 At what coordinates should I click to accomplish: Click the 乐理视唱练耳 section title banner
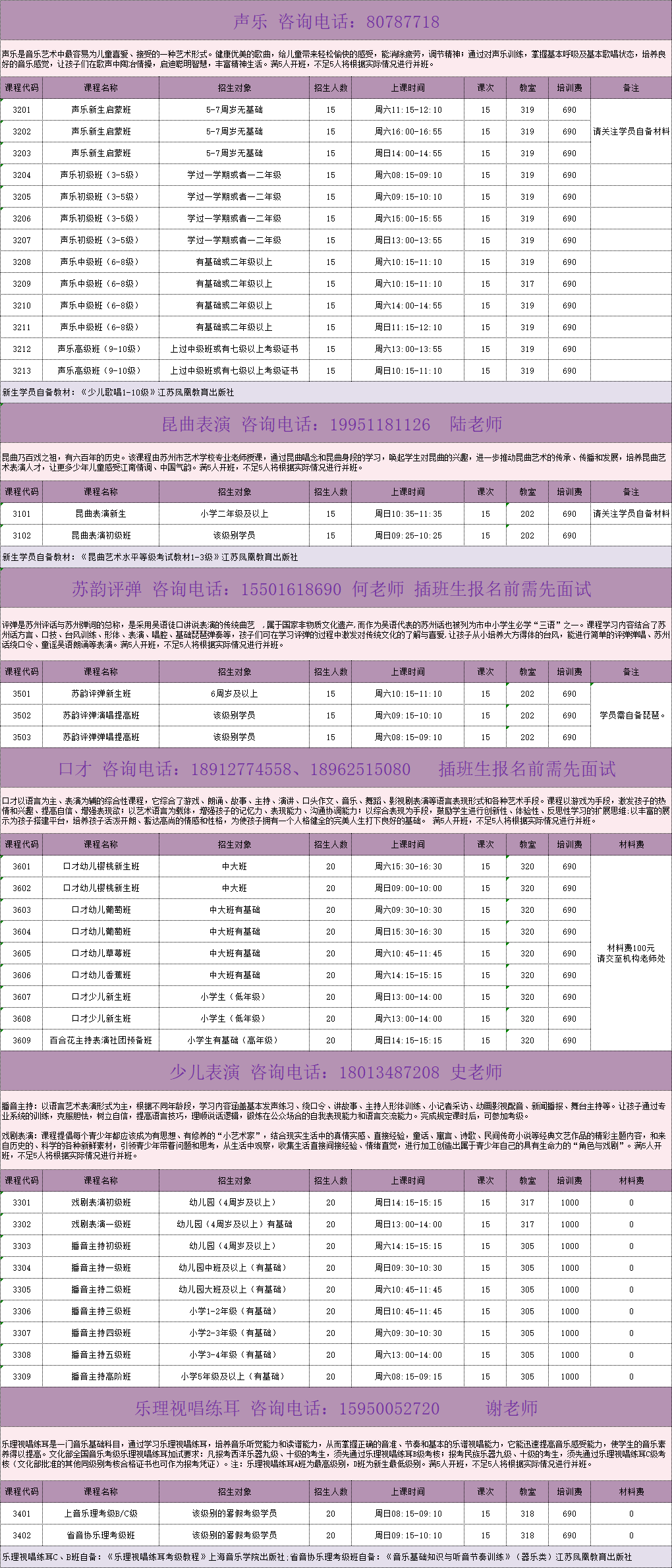click(x=336, y=1408)
